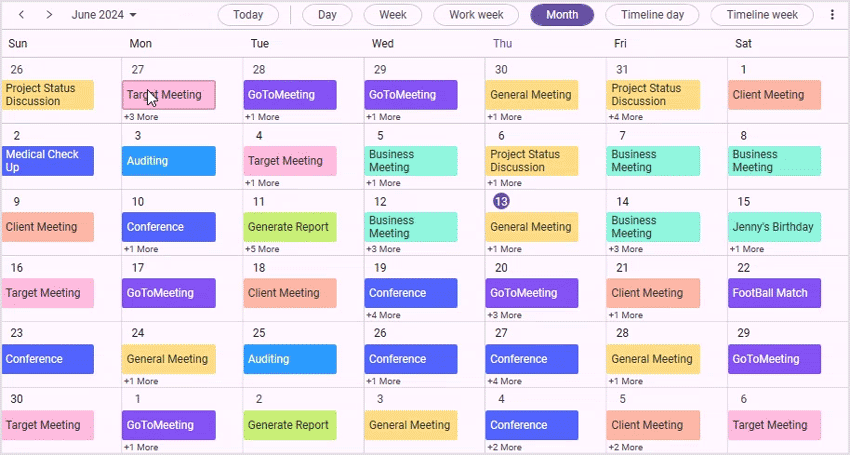Open GoToMeeting event on June 29
The width and height of the screenshot is (850, 455).
[x=774, y=359]
